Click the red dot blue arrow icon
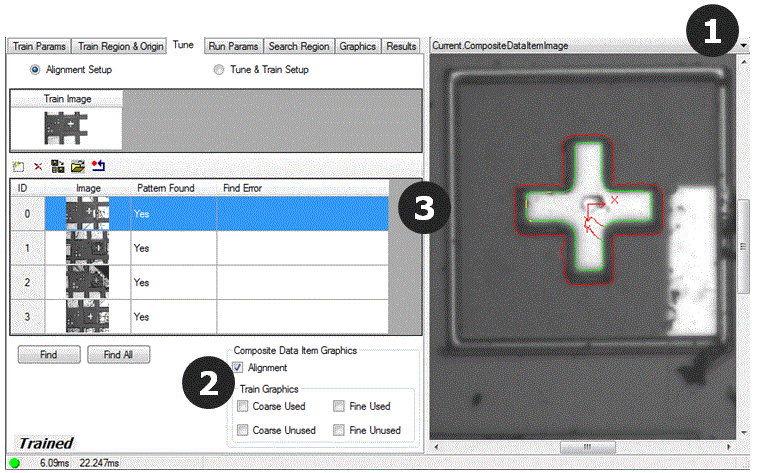Screen dimensions: 760x473 coord(98,166)
